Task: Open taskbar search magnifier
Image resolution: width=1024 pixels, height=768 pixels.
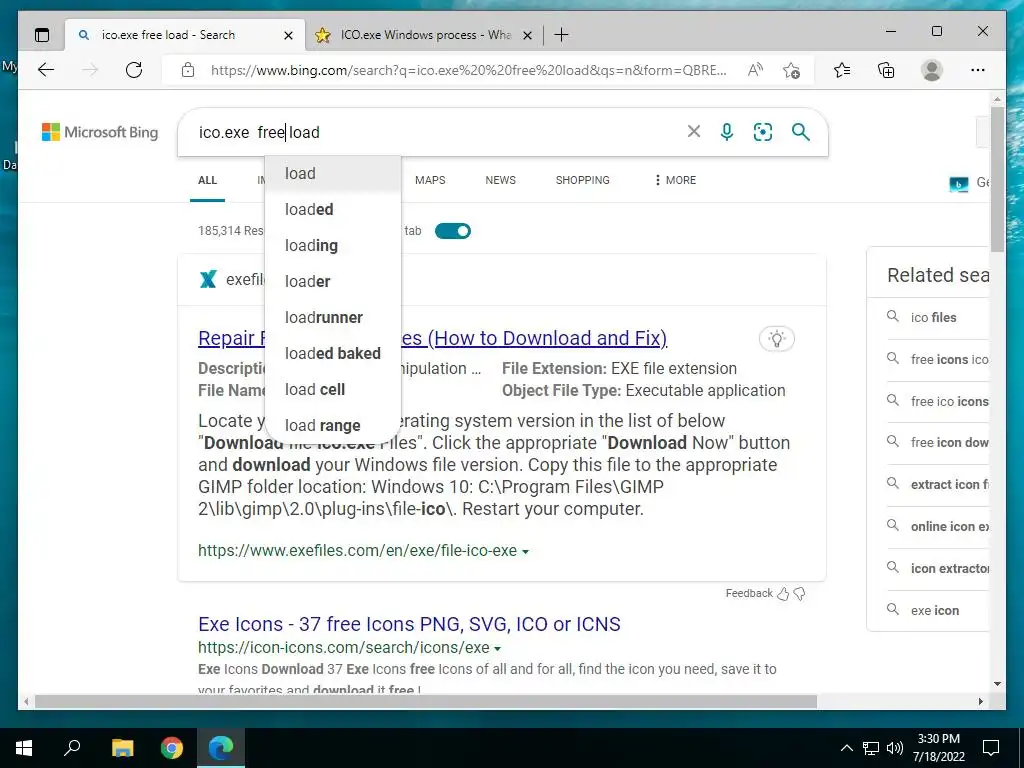Action: click(72, 748)
